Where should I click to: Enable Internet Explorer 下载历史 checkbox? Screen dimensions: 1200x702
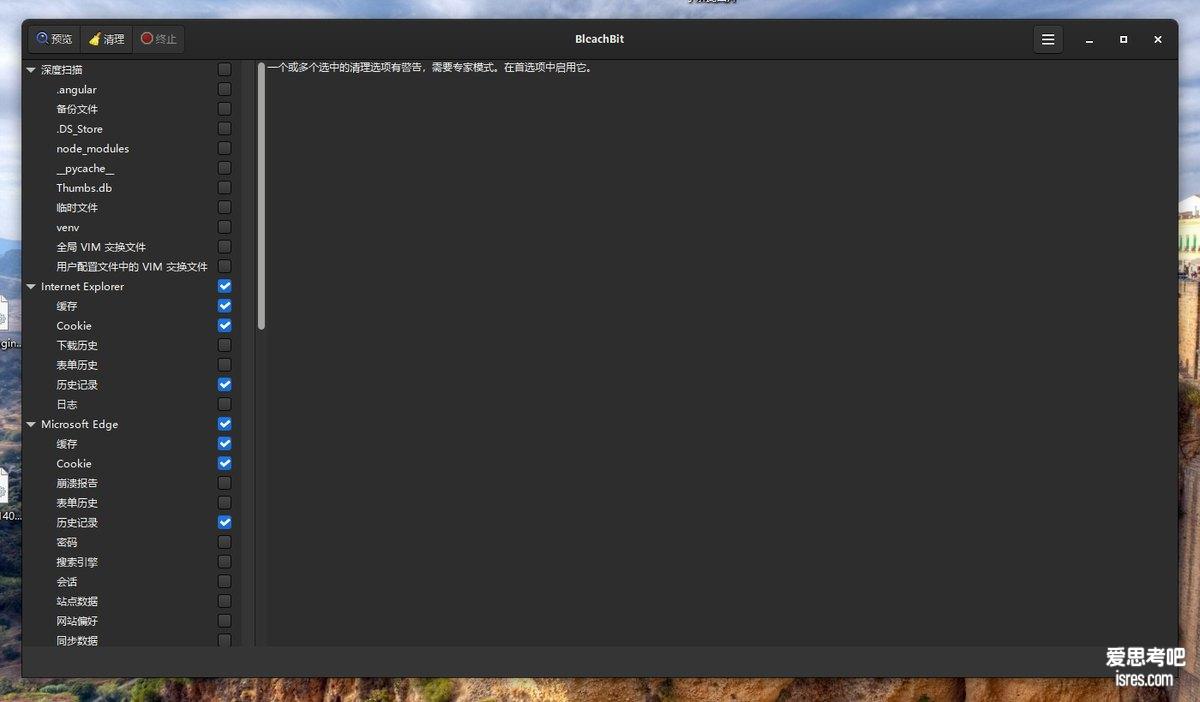(x=224, y=345)
